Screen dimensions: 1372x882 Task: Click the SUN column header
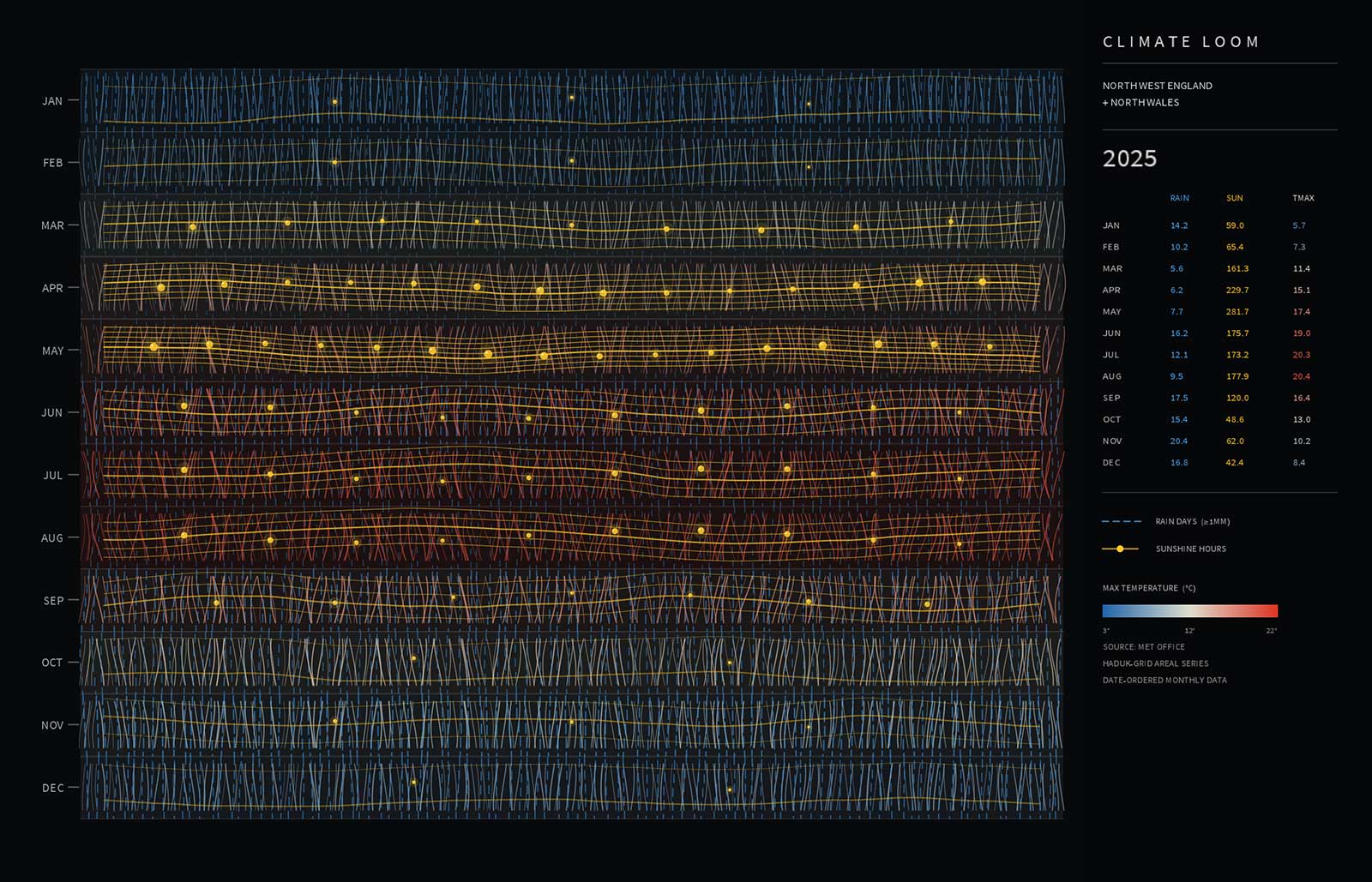point(1235,198)
